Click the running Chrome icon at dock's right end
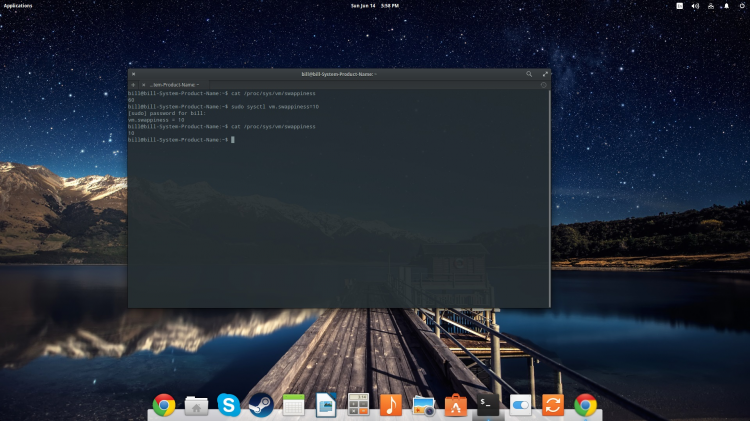 pyautogui.click(x=585, y=405)
